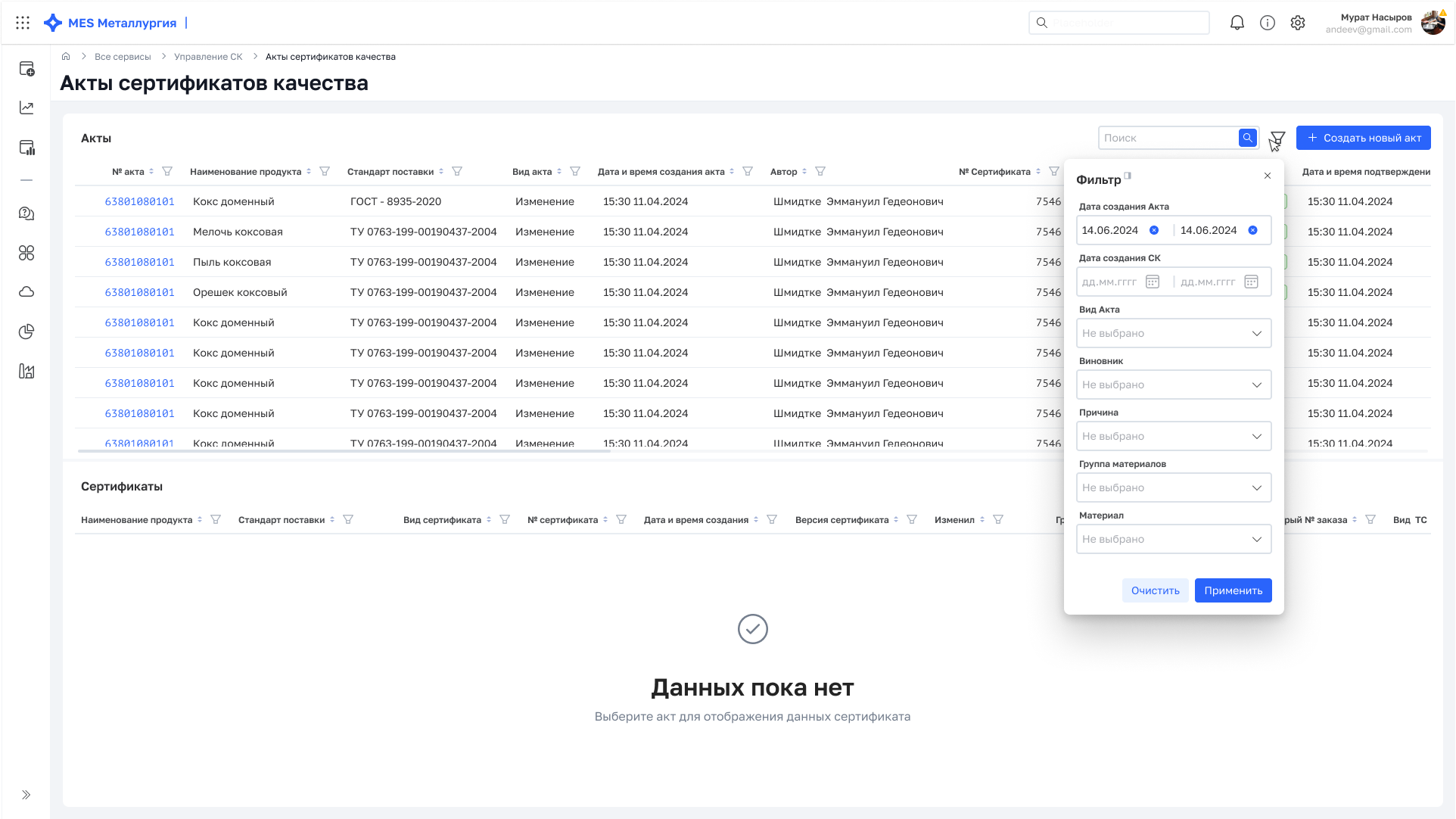This screenshot has height=819, width=1456.
Task: Open the pie chart icon in sidebar
Action: pos(26,332)
